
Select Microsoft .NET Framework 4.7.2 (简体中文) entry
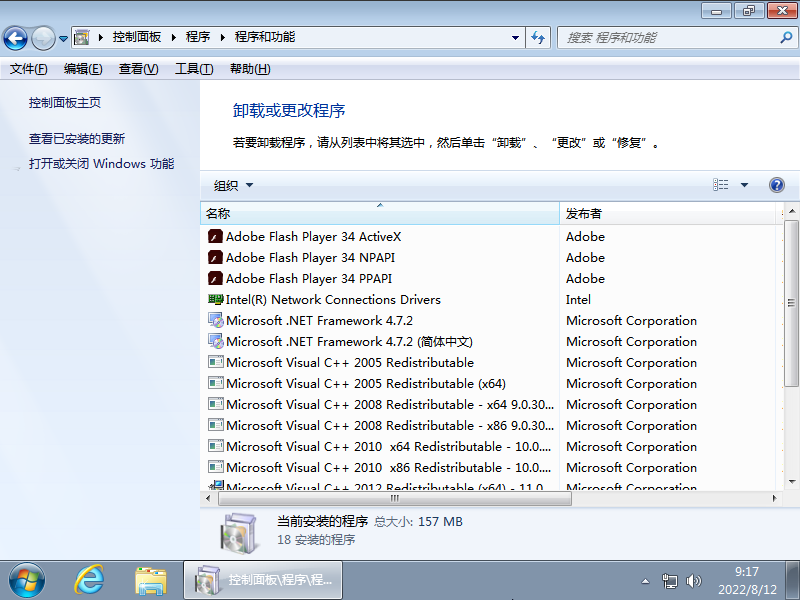point(349,341)
